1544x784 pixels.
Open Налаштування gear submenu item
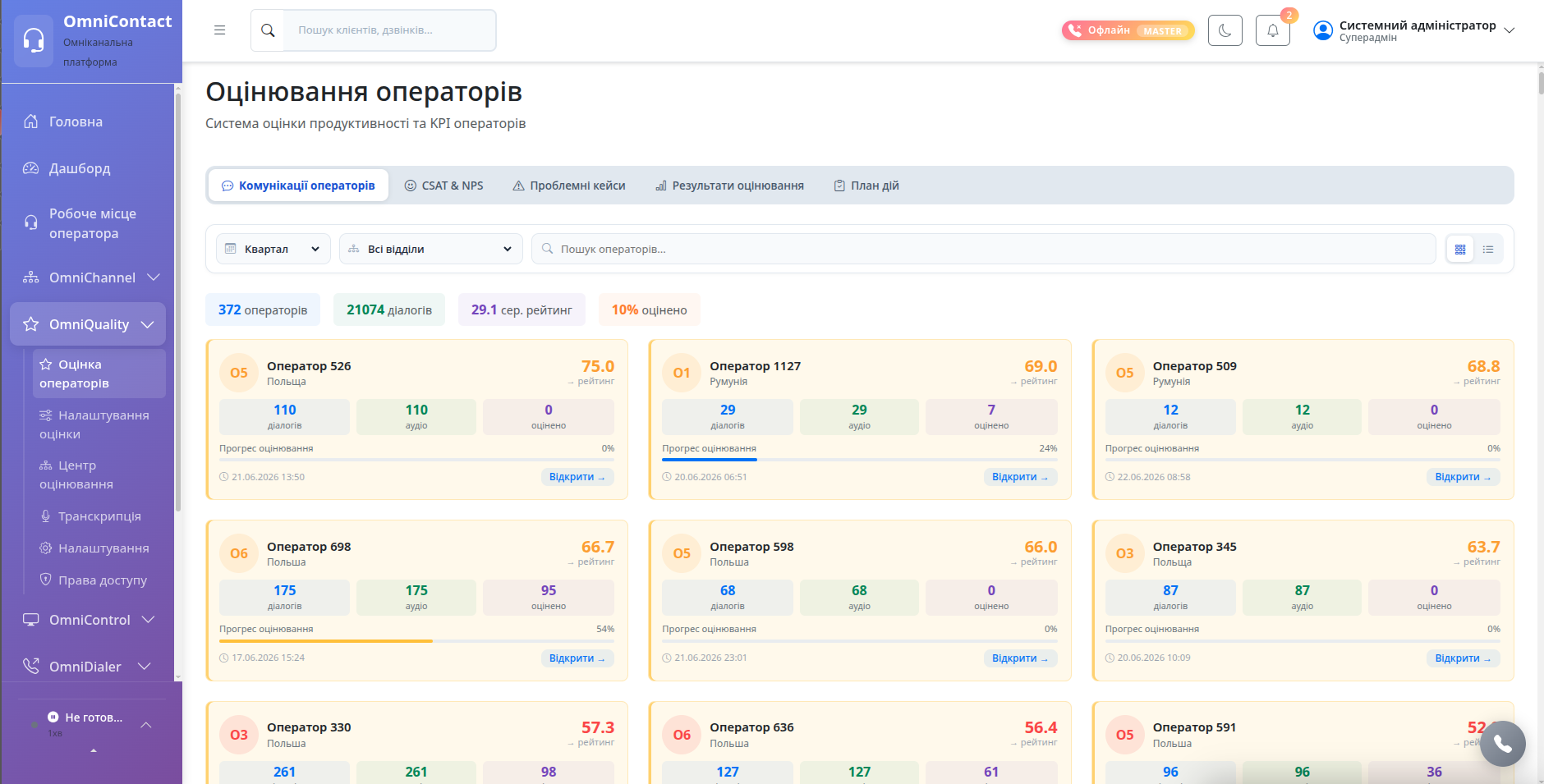pos(99,548)
